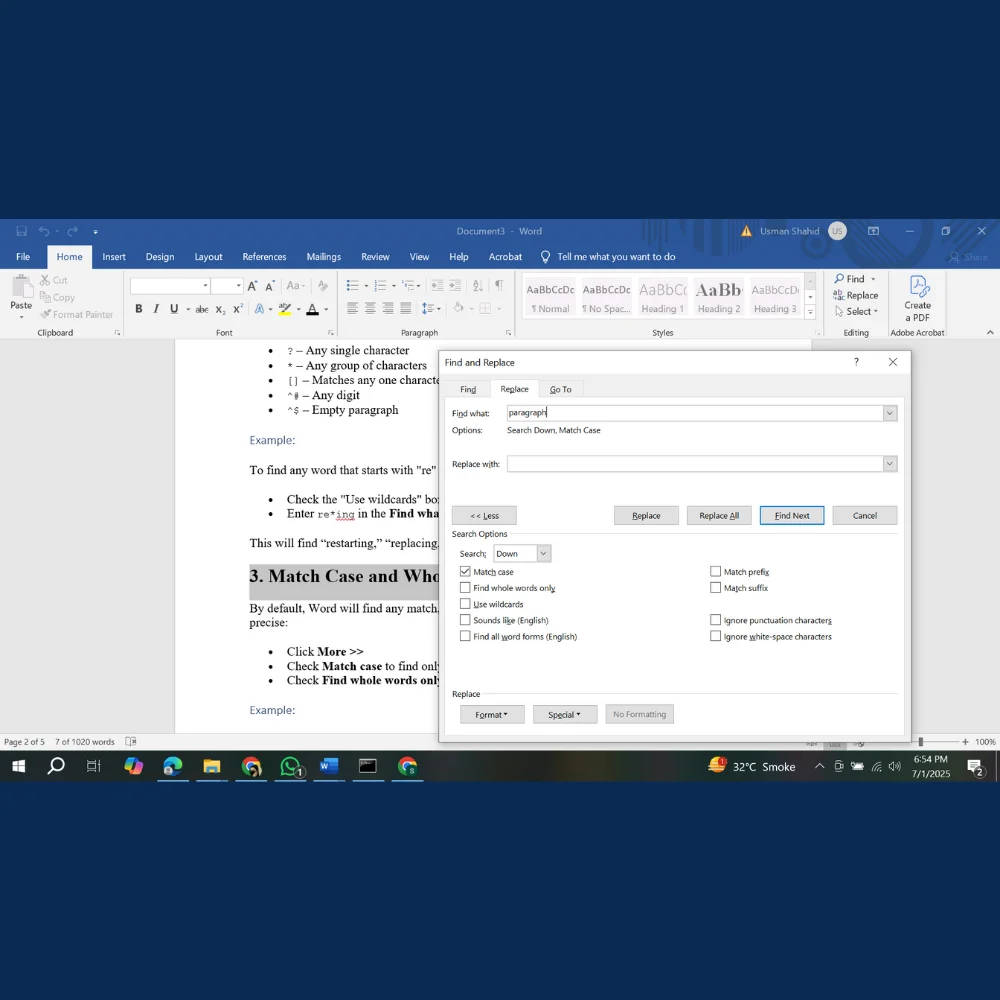Screen dimensions: 1000x1000
Task: Open File Explorer from taskbar
Action: pyautogui.click(x=212, y=766)
